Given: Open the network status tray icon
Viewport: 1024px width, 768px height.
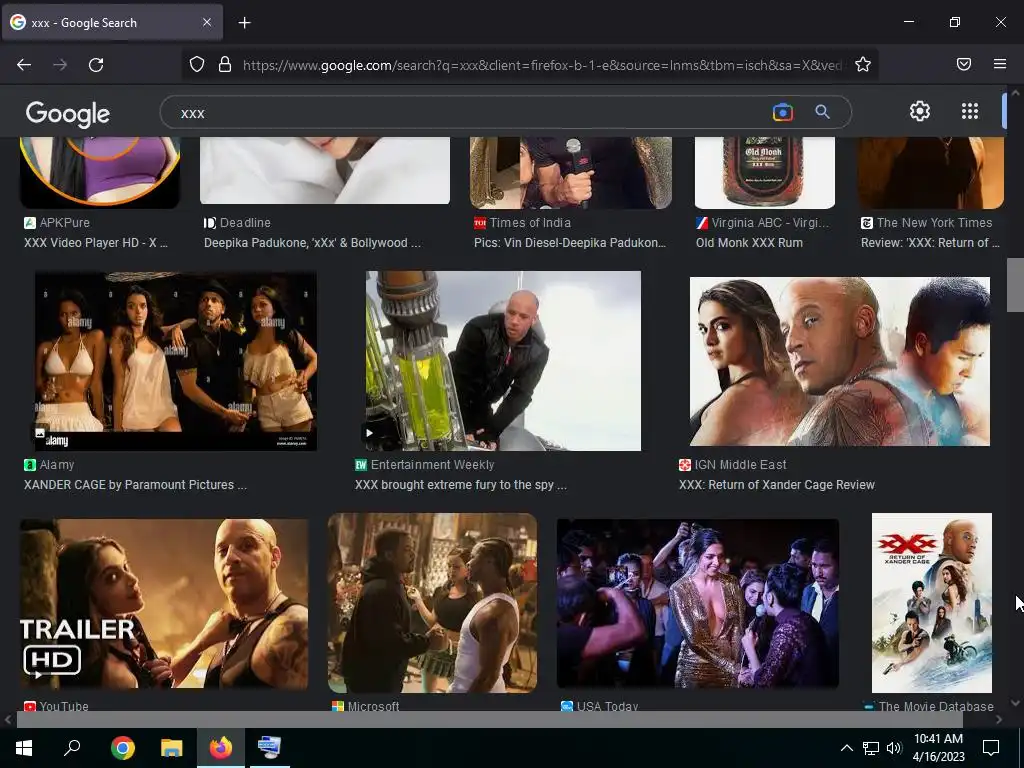Looking at the screenshot, I should tap(871, 748).
